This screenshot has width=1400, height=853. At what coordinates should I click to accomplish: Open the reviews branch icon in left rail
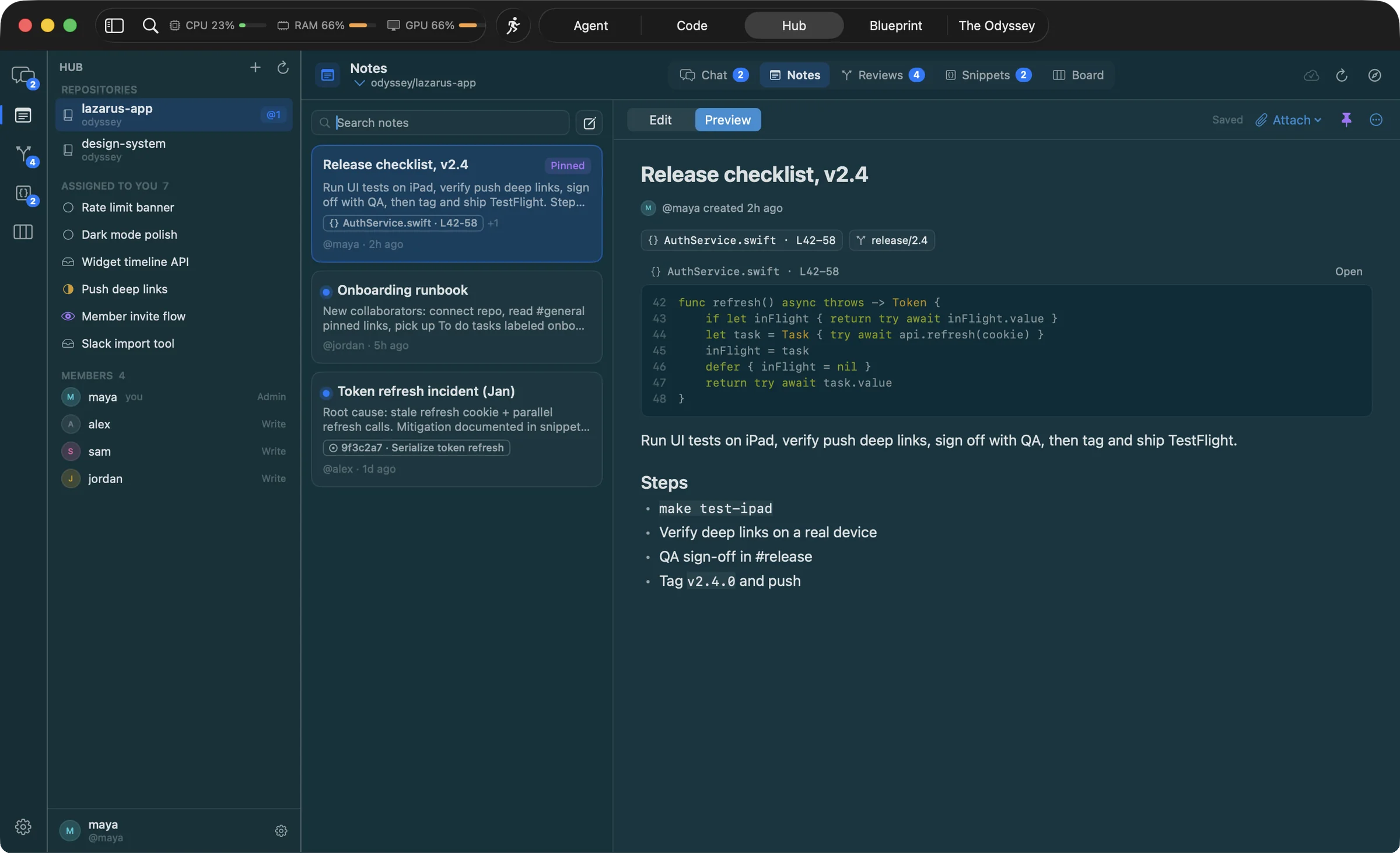click(x=23, y=155)
